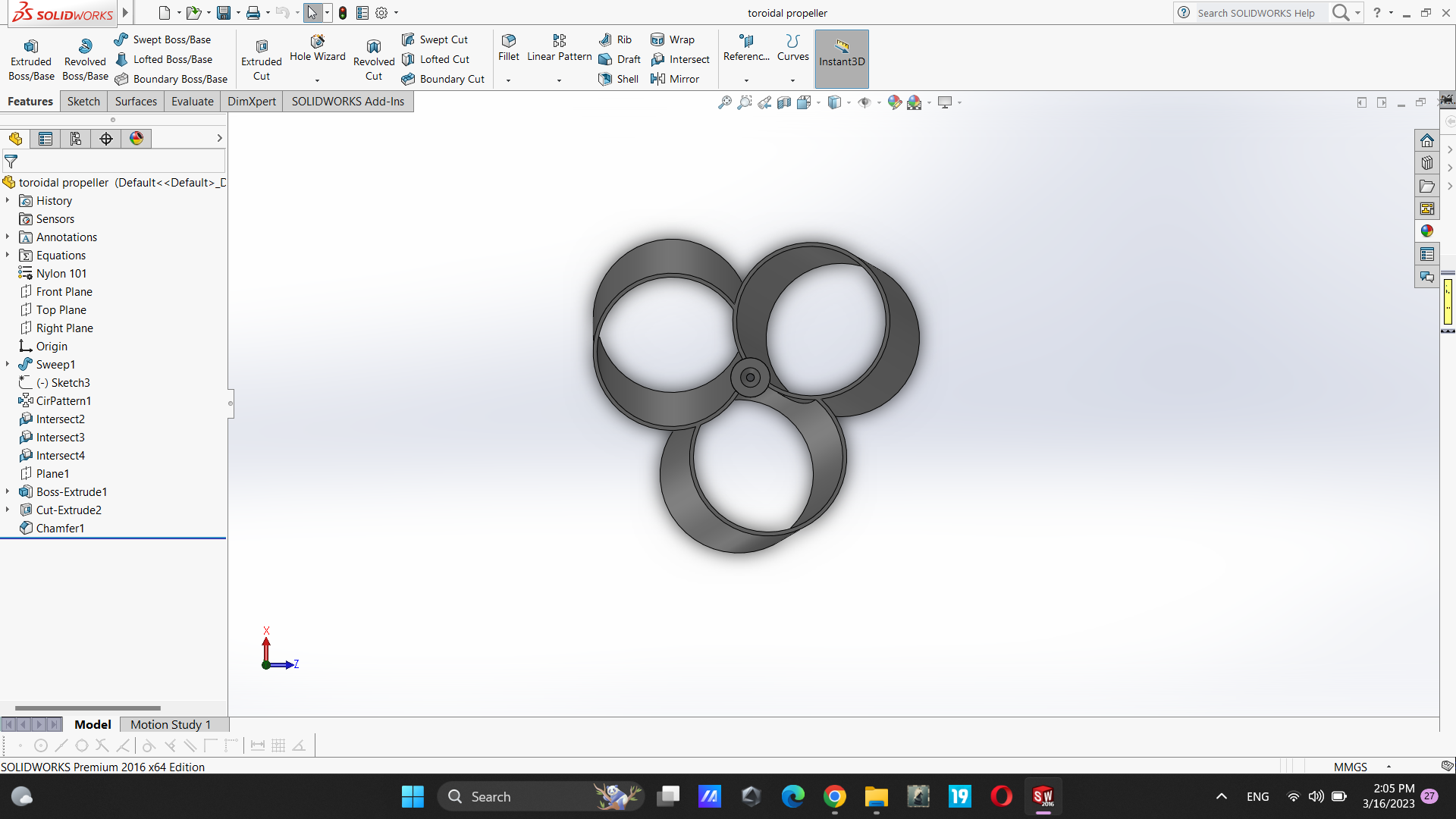
Task: Open the PropertyManager tab icon
Action: tap(45, 138)
